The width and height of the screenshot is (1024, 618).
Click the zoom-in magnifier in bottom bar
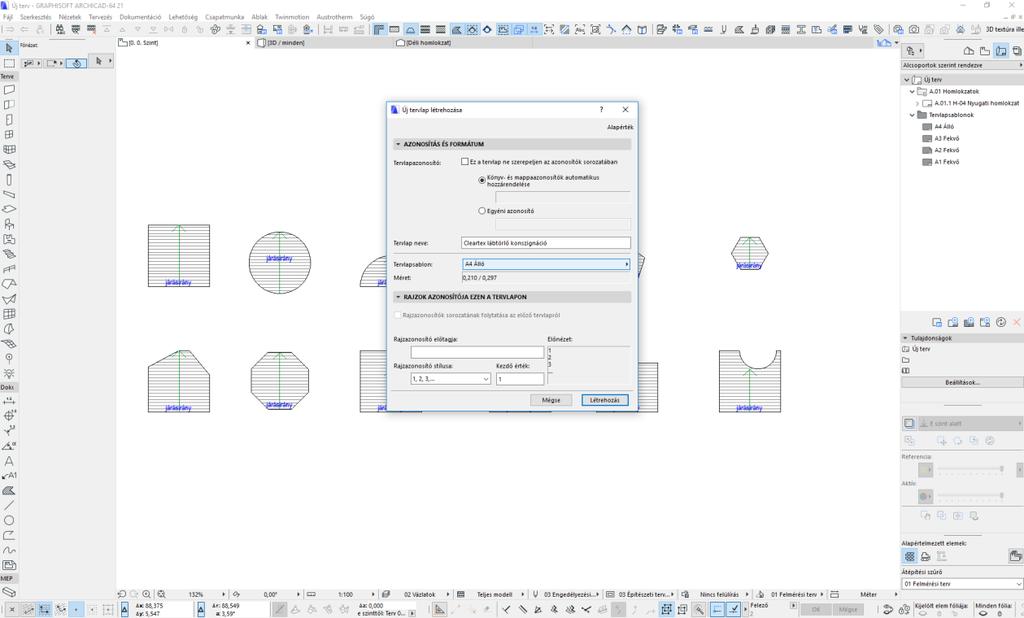146,594
